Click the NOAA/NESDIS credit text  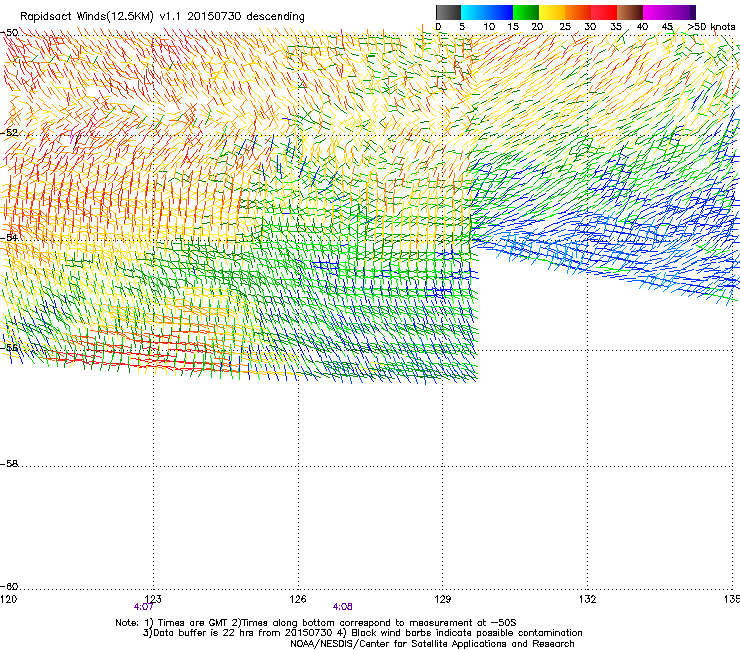(x=432, y=644)
